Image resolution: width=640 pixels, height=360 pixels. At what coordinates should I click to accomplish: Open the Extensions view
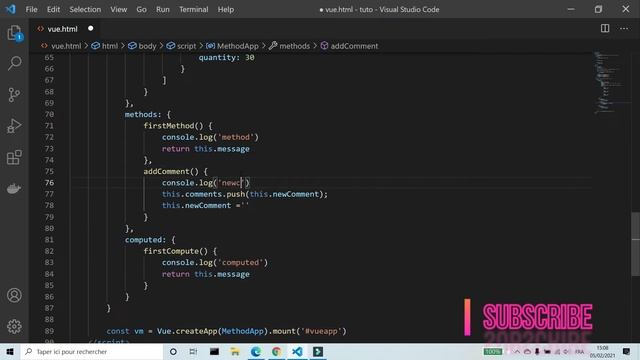click(x=14, y=157)
